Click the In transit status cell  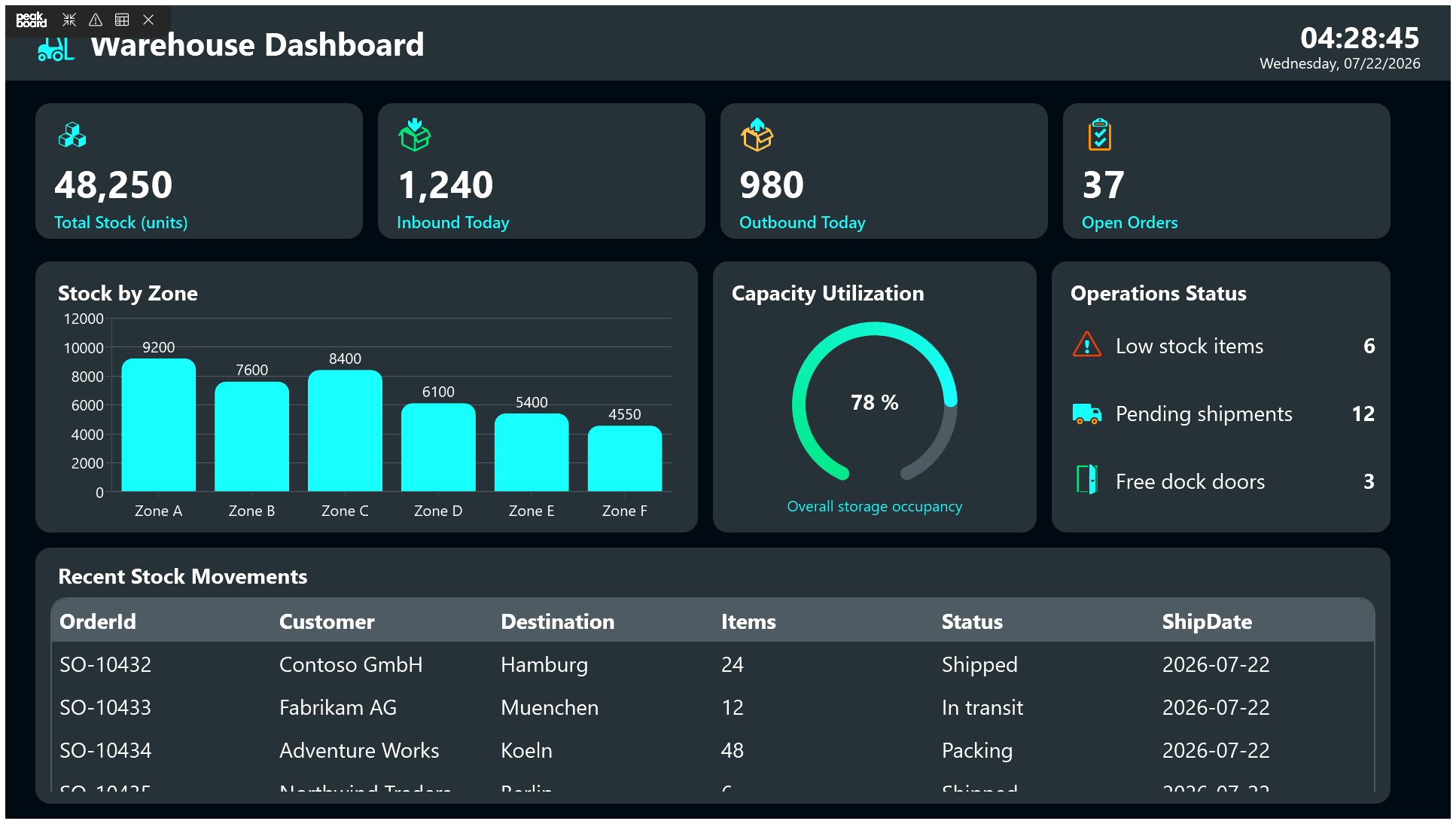[x=982, y=708]
